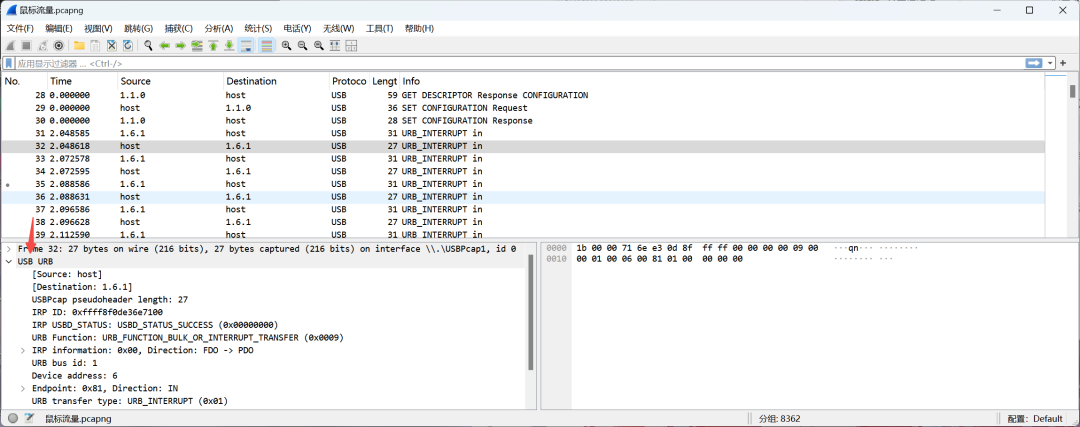The height and width of the screenshot is (427, 1080).
Task: Zoom in main window text
Action: point(287,45)
